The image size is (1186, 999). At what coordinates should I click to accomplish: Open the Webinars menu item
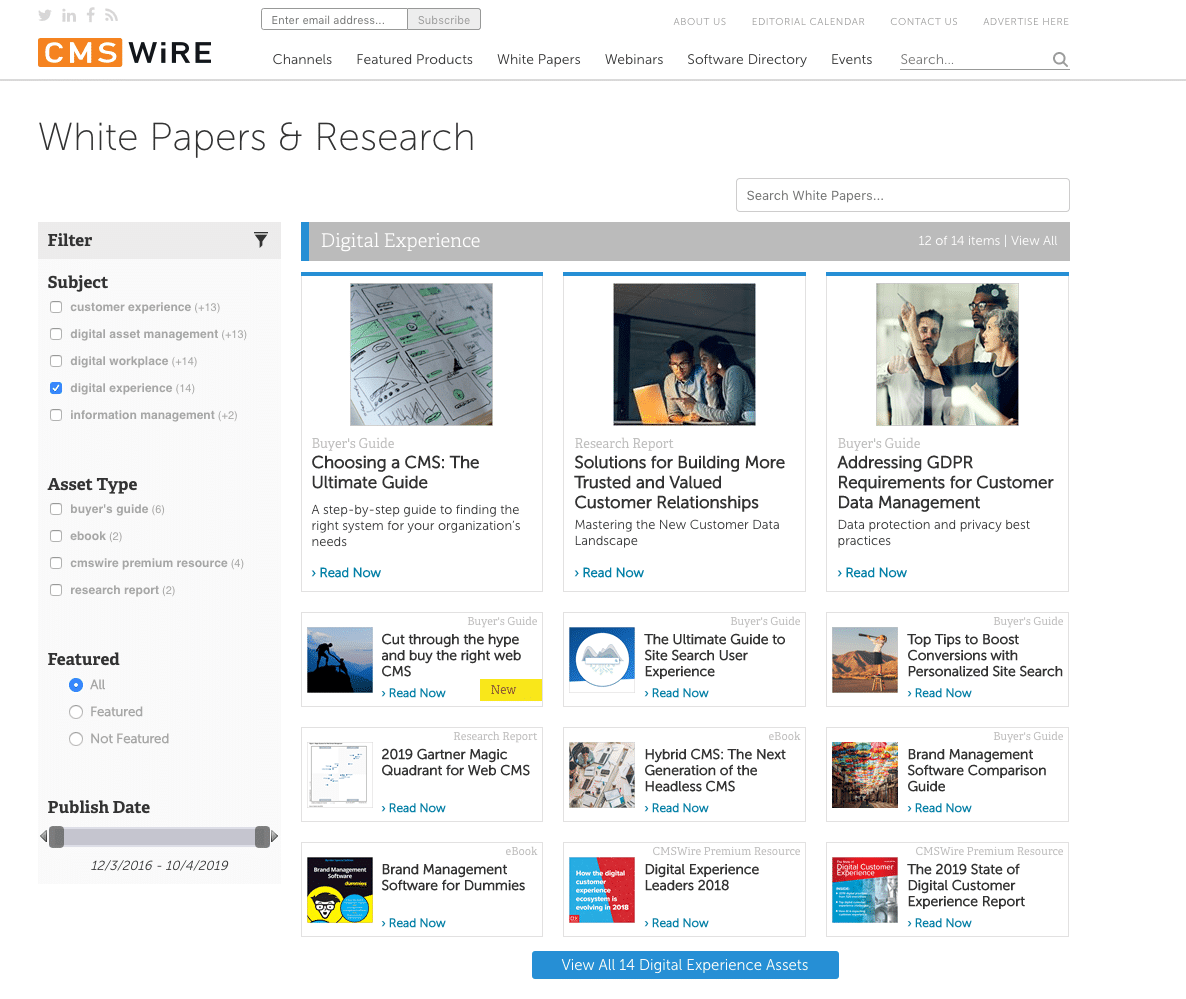tap(634, 59)
